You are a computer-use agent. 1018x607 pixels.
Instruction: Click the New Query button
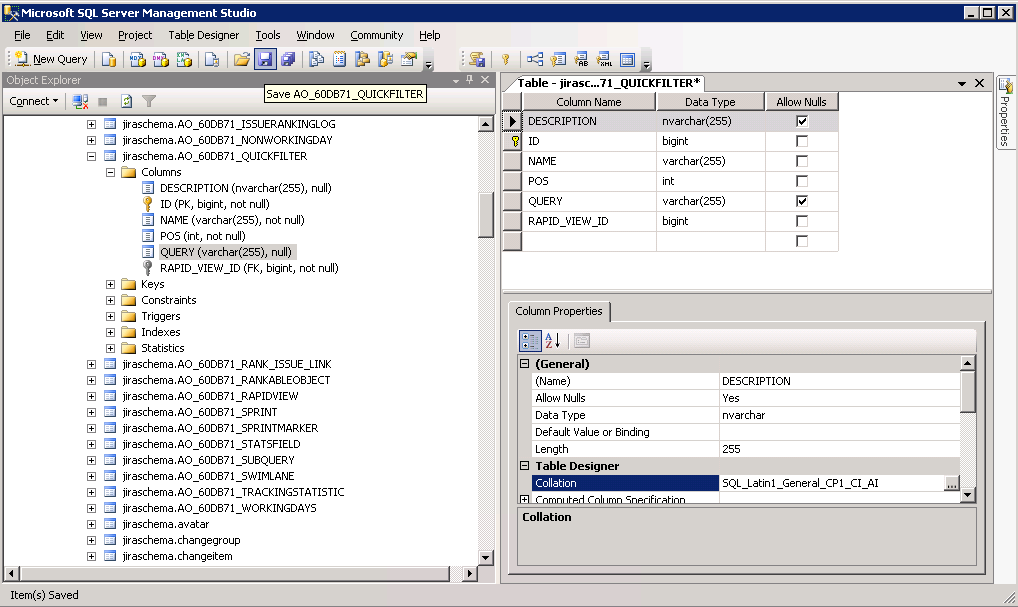pyautogui.click(x=52, y=59)
